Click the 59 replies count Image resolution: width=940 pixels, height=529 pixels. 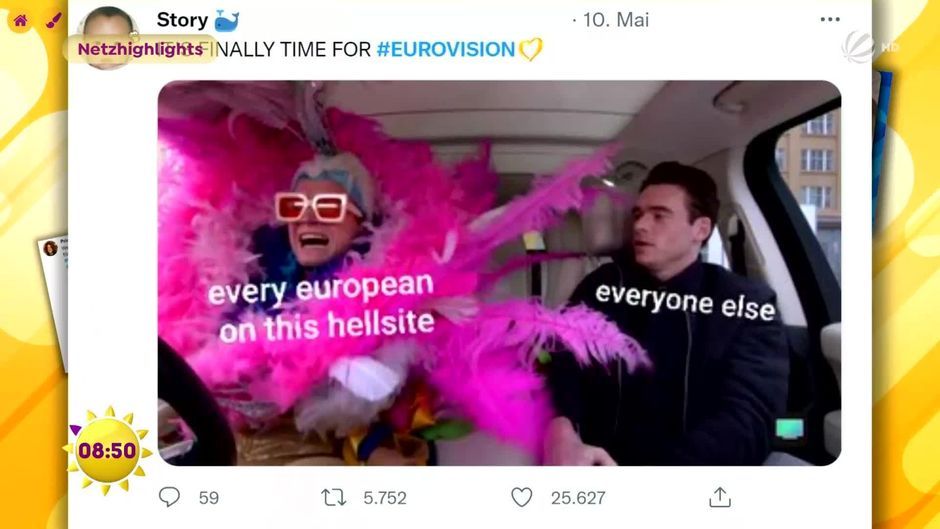[x=209, y=498]
